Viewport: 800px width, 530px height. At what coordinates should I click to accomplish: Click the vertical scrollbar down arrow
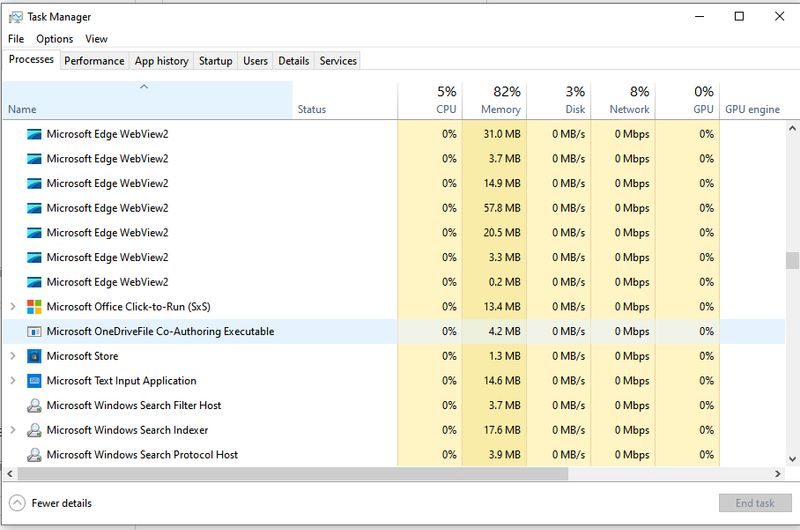point(792,459)
